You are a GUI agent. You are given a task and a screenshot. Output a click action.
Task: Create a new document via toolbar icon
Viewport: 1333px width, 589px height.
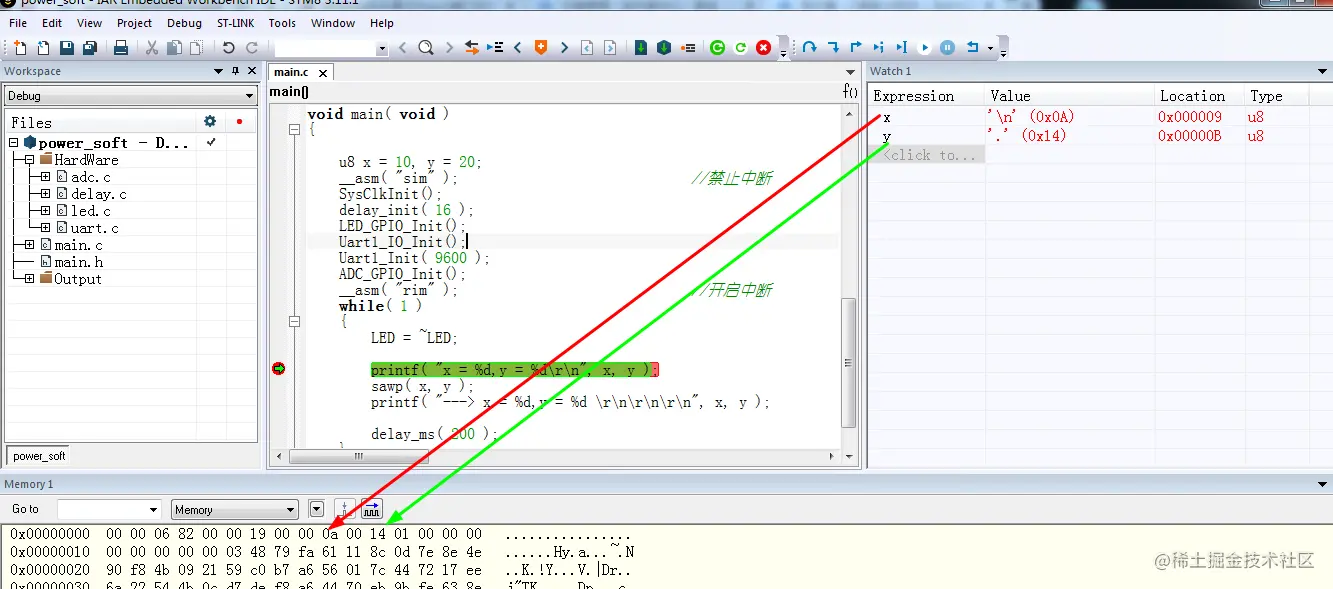[x=20, y=48]
